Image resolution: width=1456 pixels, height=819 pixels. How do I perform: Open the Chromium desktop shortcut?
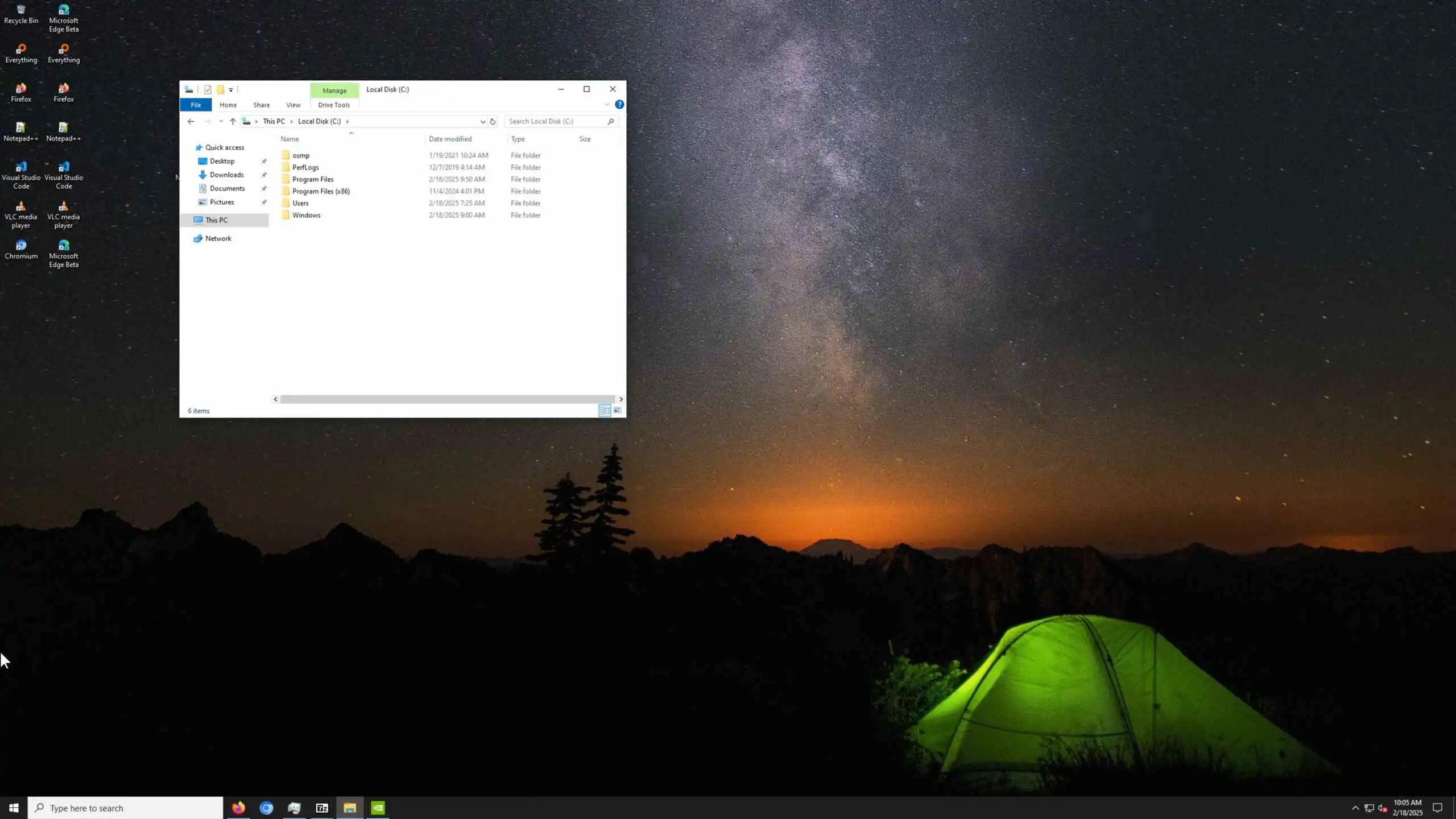pos(21,249)
